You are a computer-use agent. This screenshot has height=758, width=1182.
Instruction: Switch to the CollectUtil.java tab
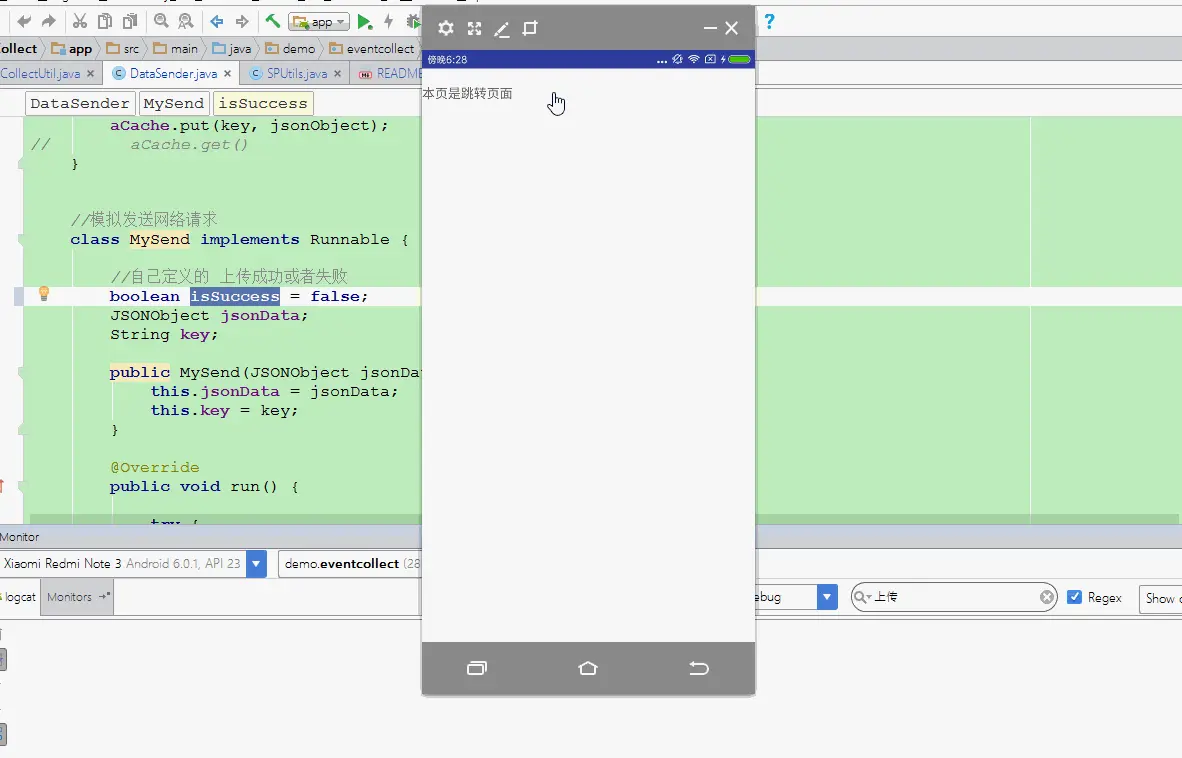(x=40, y=74)
